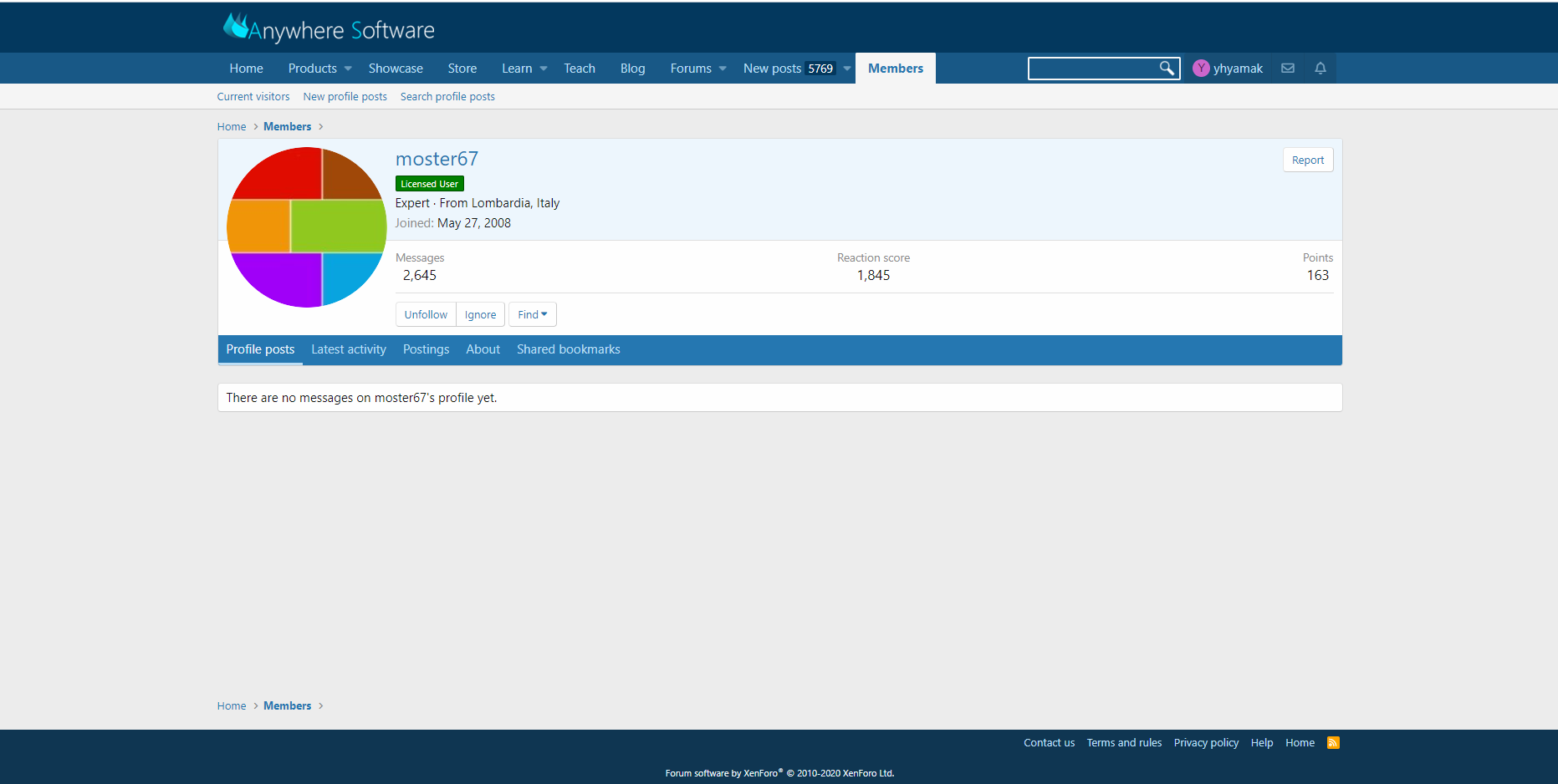
Task: Switch to the Shared bookmarks tab
Action: (569, 349)
